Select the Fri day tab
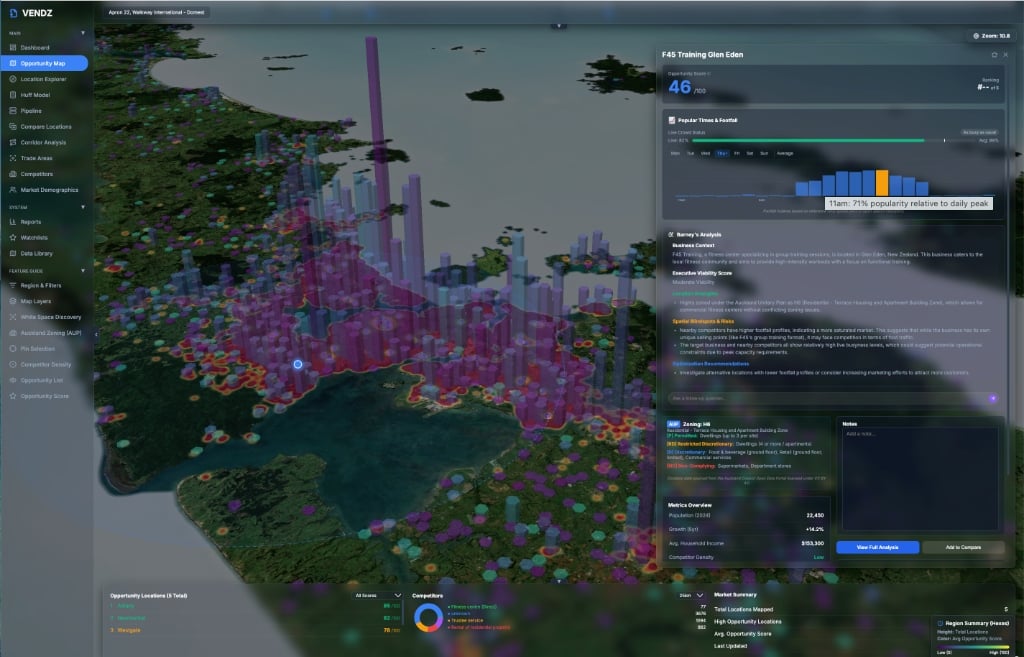This screenshot has height=657, width=1024. coord(737,153)
